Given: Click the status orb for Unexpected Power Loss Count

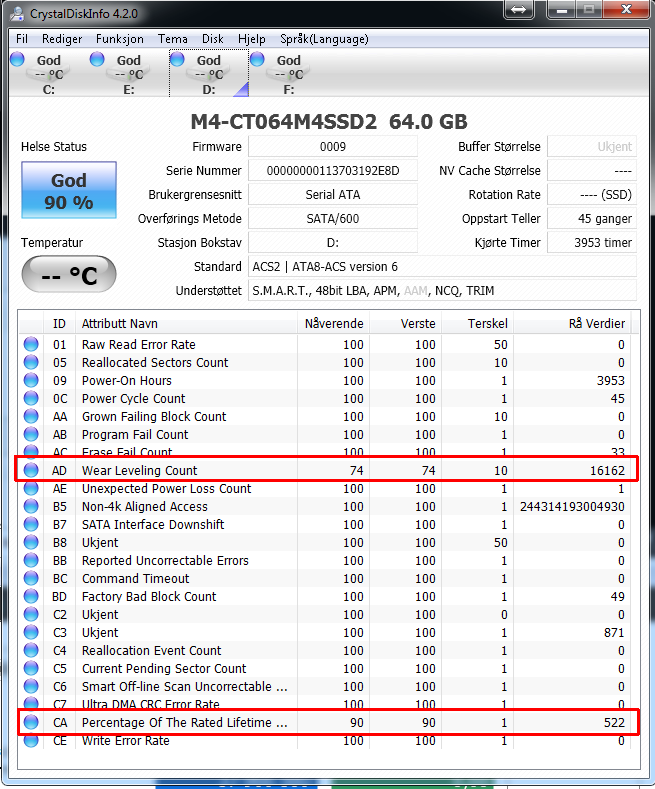Looking at the screenshot, I should coord(31,488).
